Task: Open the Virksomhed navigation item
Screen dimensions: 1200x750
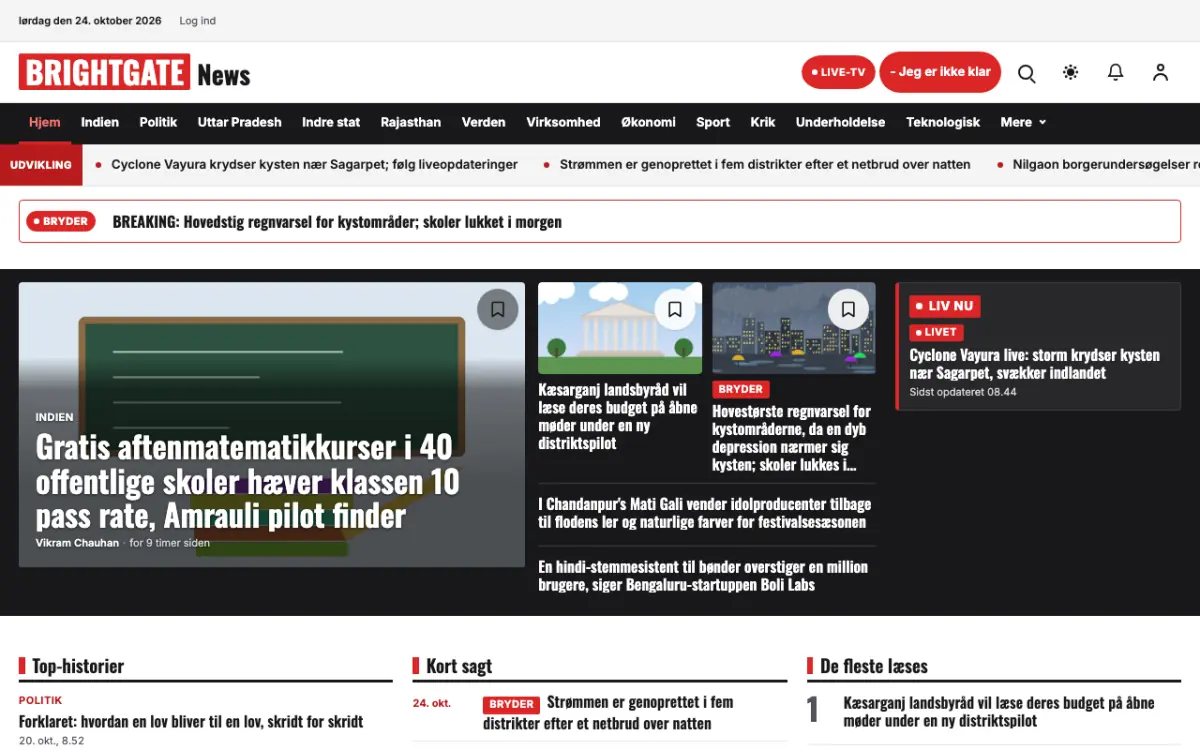Action: pyautogui.click(x=563, y=122)
